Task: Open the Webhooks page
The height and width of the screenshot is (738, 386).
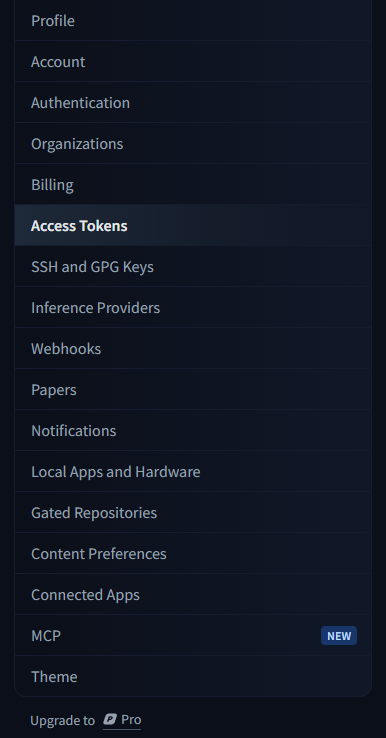Action: (x=193, y=348)
